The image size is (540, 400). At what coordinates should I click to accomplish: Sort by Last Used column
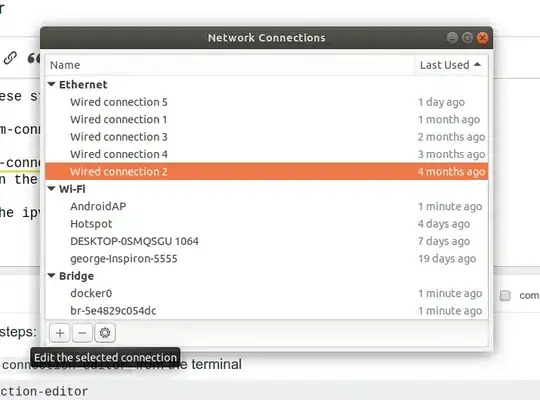(x=450, y=65)
